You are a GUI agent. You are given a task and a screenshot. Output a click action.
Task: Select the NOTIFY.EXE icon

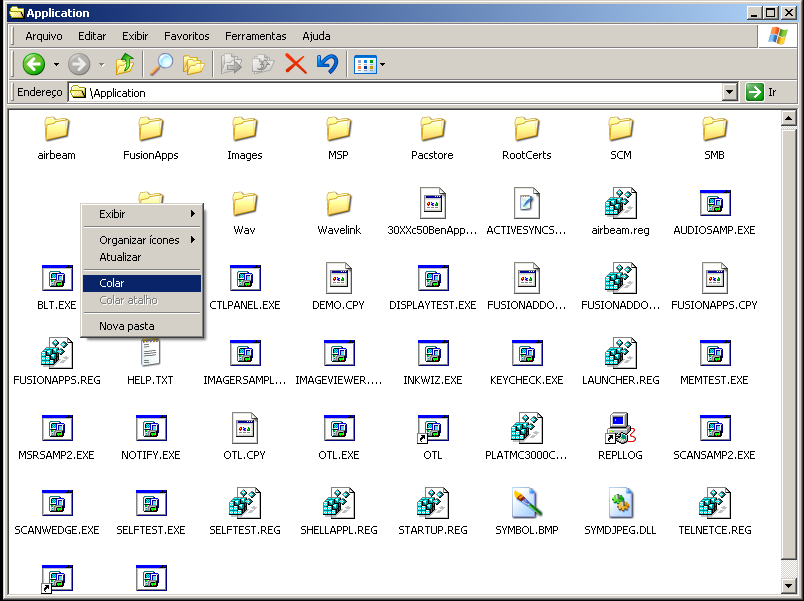click(151, 428)
